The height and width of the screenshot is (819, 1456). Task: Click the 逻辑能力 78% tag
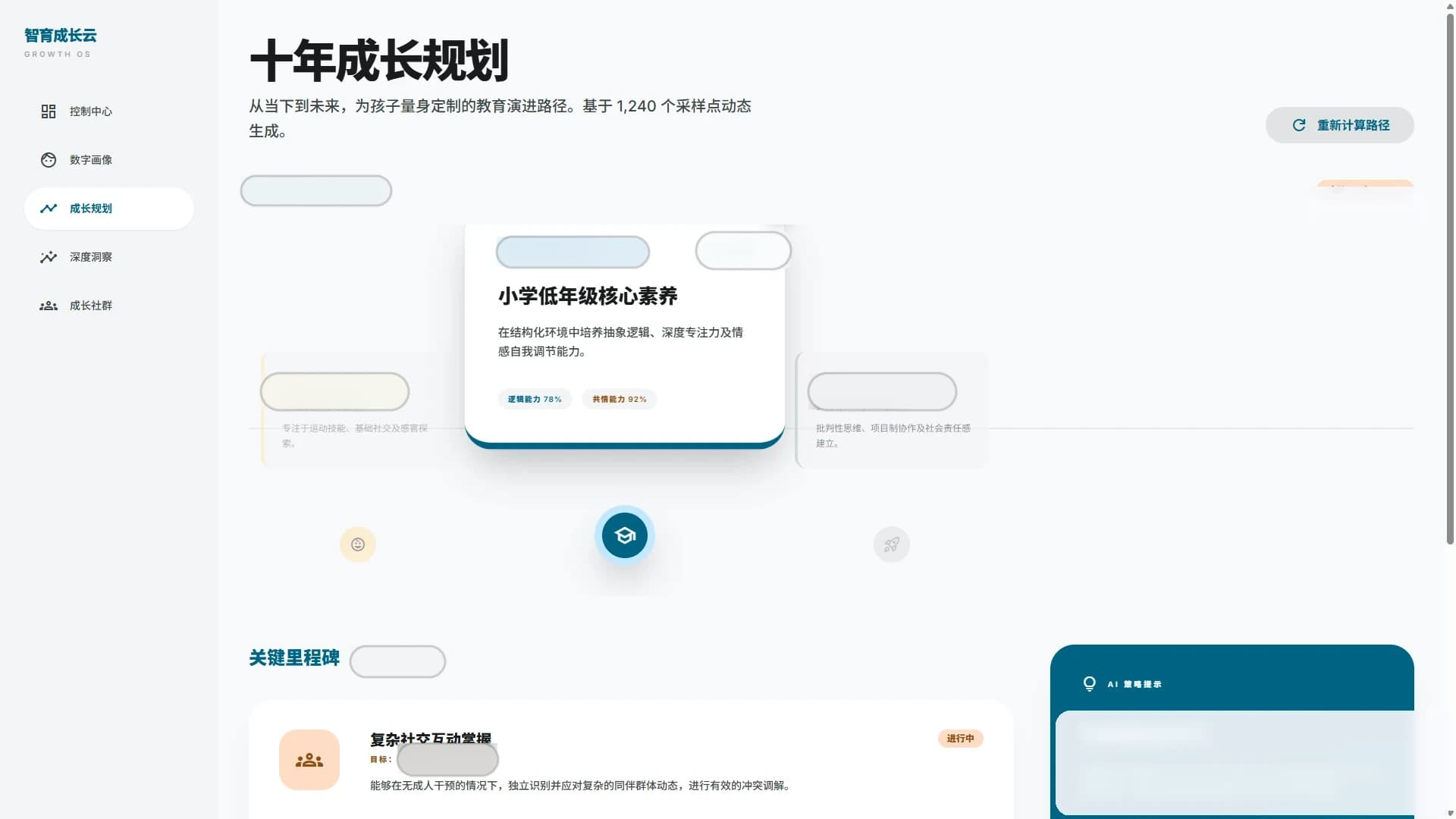click(x=535, y=400)
